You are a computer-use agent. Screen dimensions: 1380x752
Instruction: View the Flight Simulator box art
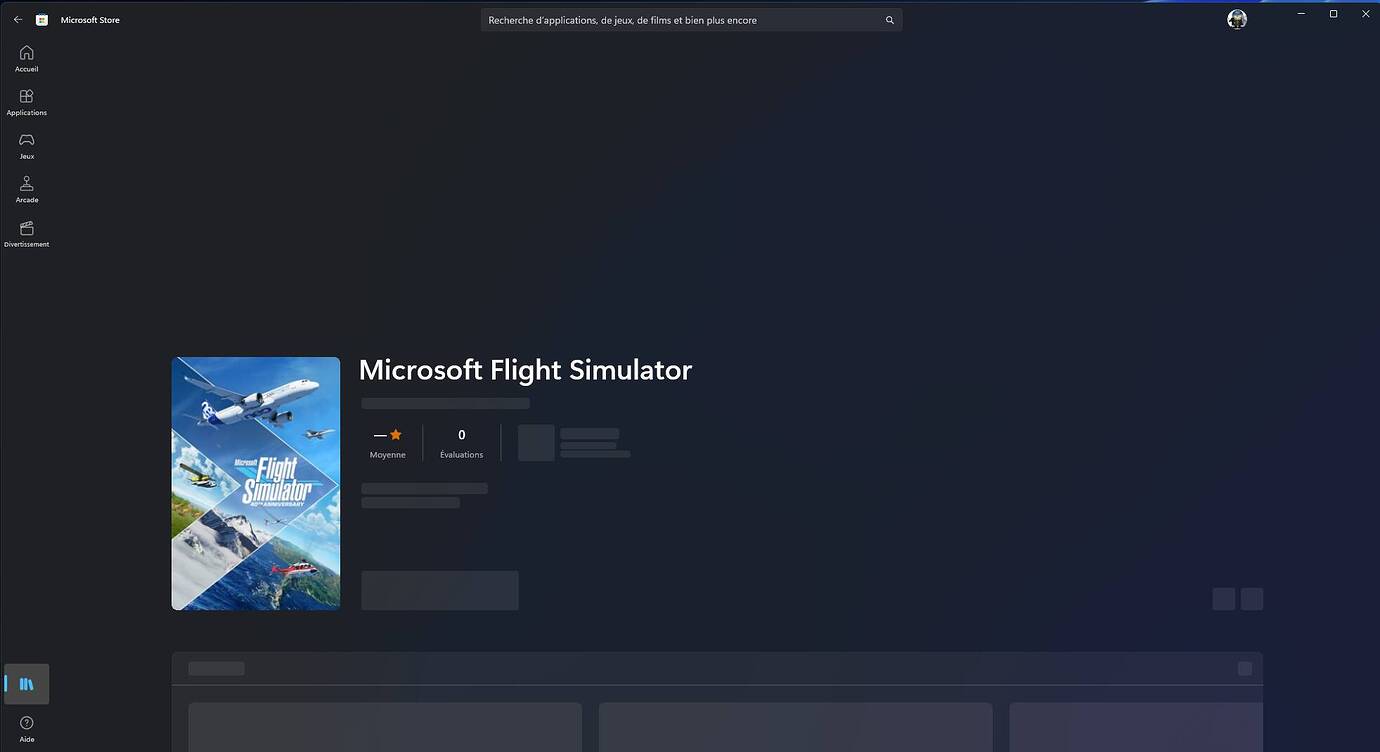(255, 483)
